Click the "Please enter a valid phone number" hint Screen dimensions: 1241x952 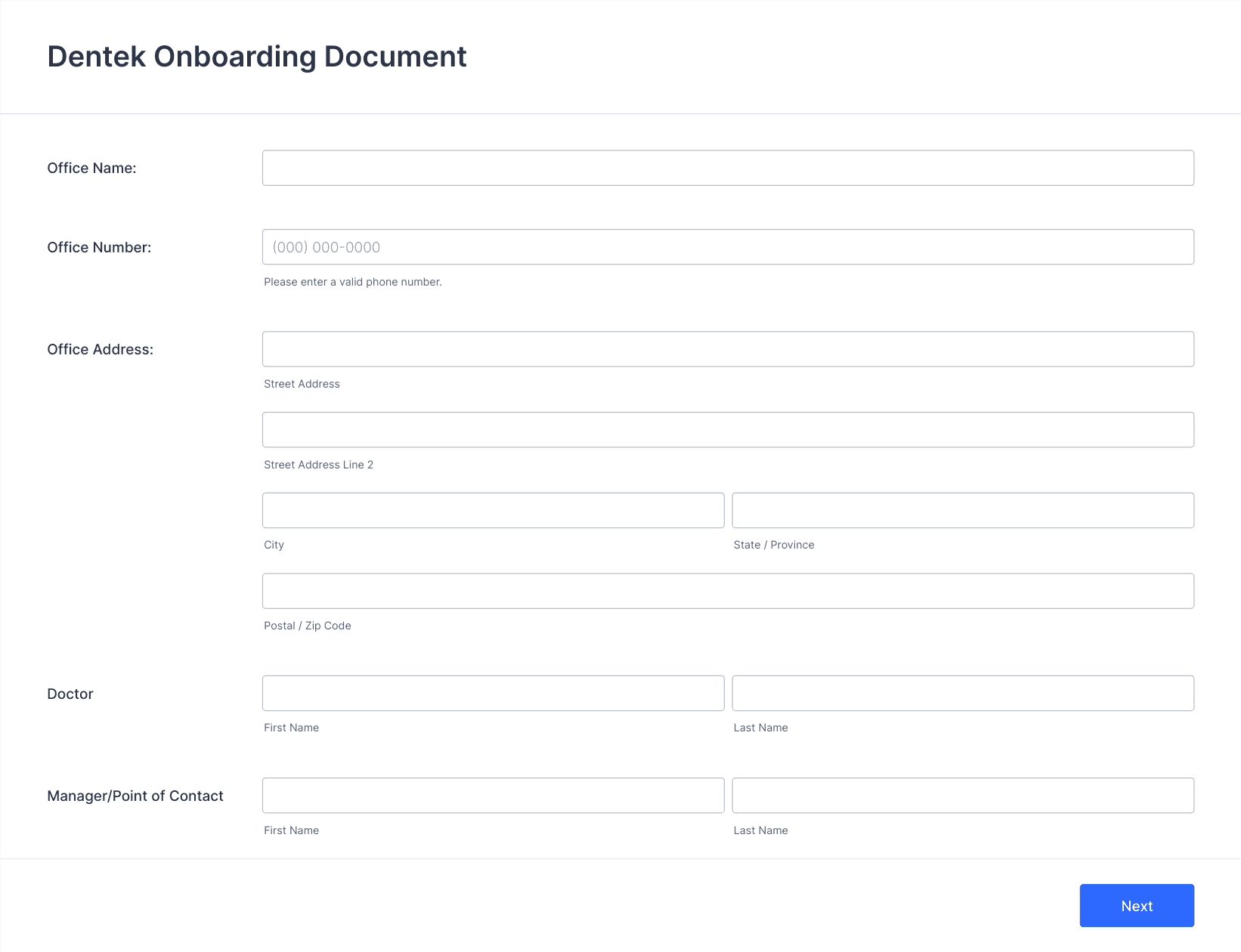click(x=352, y=282)
